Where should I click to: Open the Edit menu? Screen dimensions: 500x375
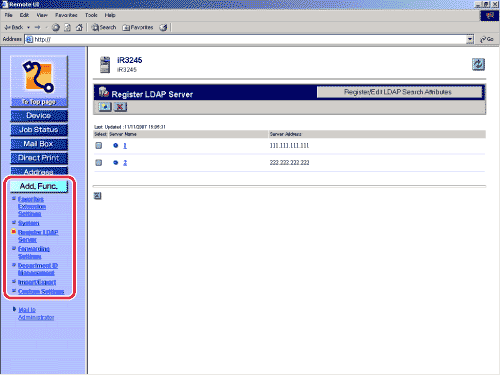(24, 15)
